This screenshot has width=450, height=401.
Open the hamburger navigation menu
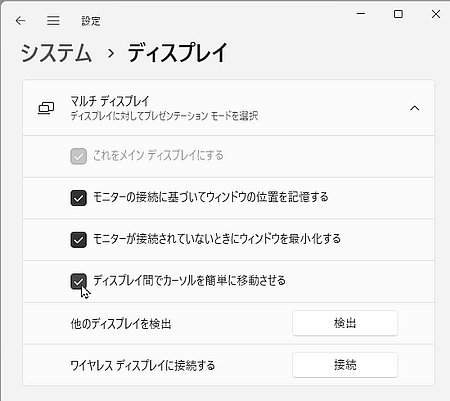coord(53,21)
